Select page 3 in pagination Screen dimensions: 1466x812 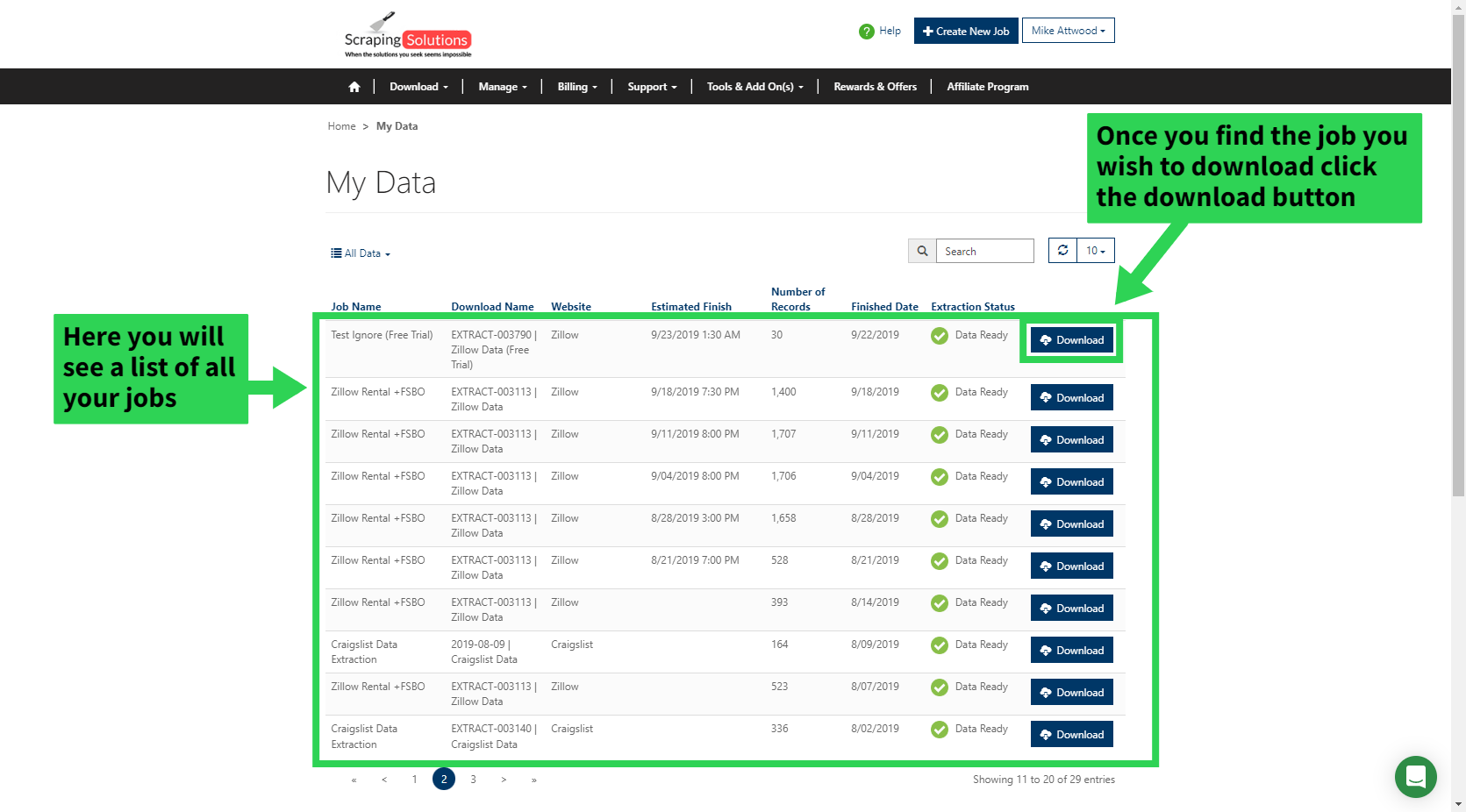[x=474, y=780]
